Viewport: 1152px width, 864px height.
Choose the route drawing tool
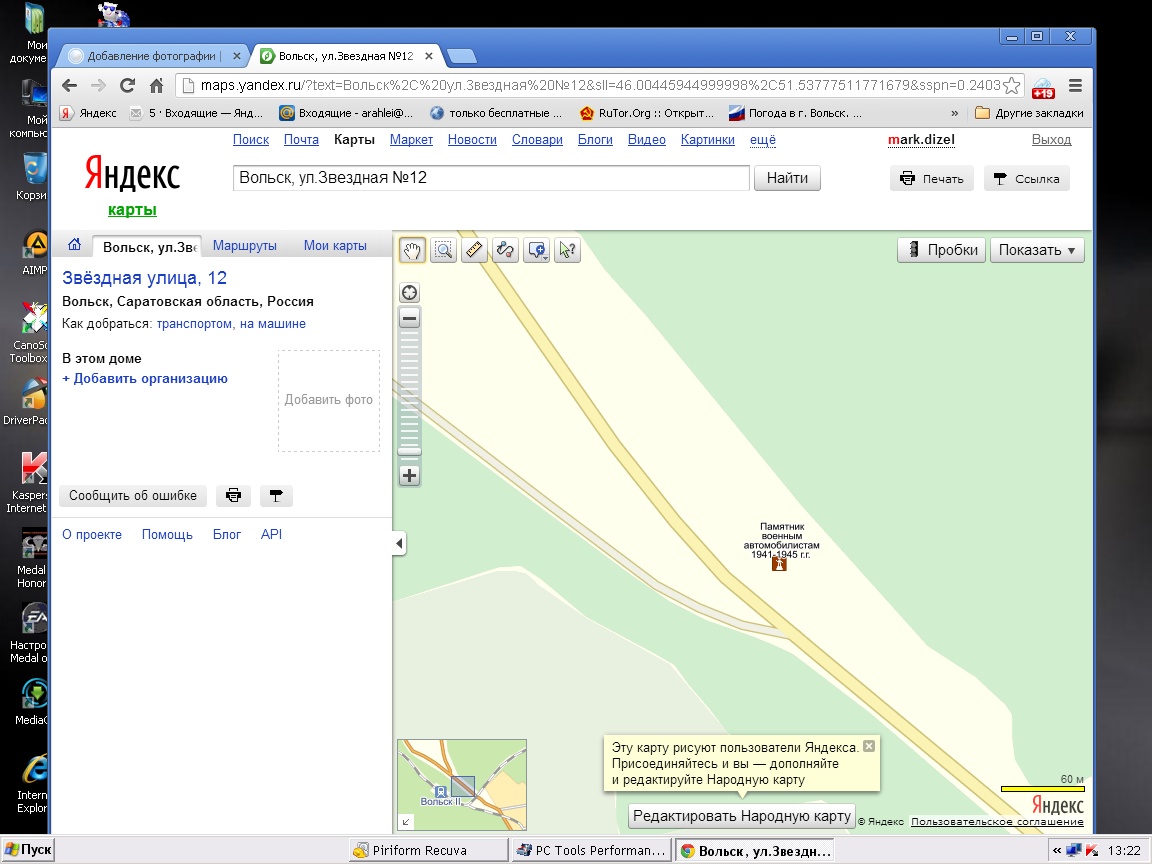click(x=505, y=251)
